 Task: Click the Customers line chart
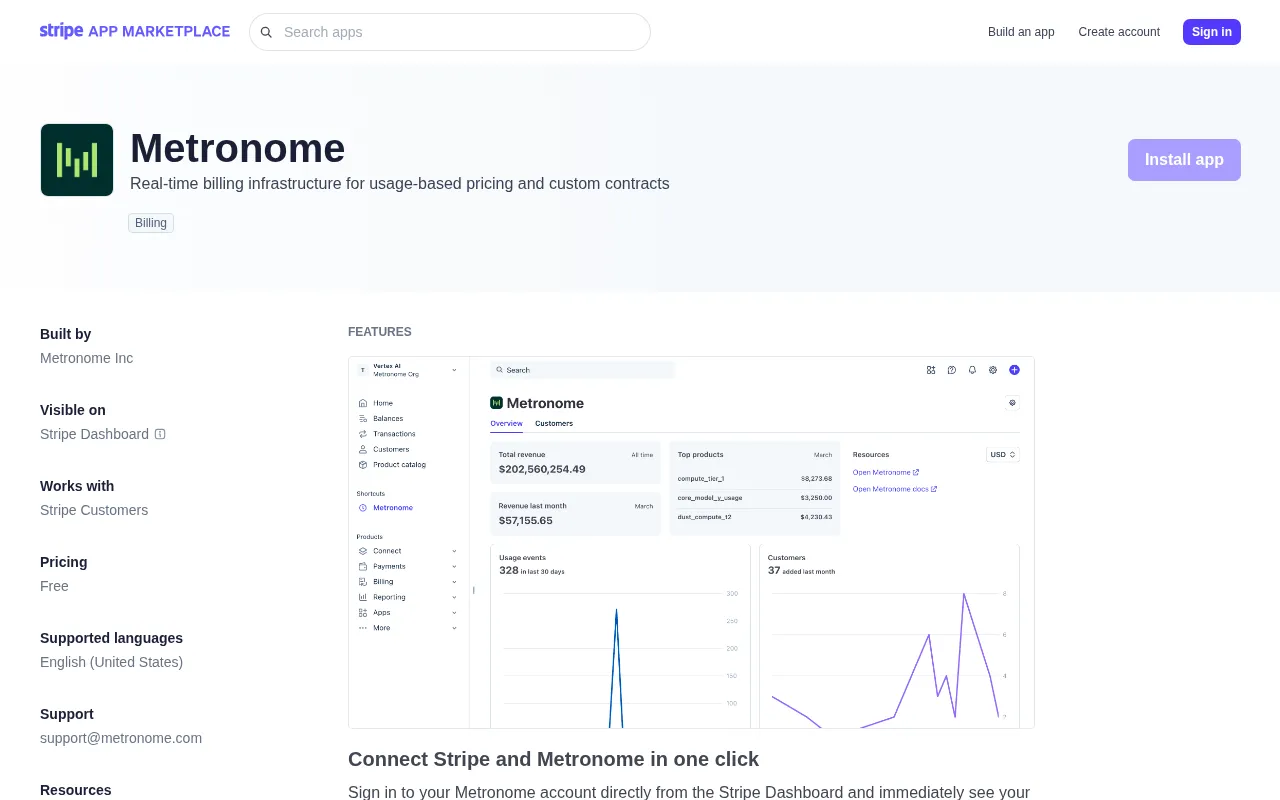coord(890,636)
